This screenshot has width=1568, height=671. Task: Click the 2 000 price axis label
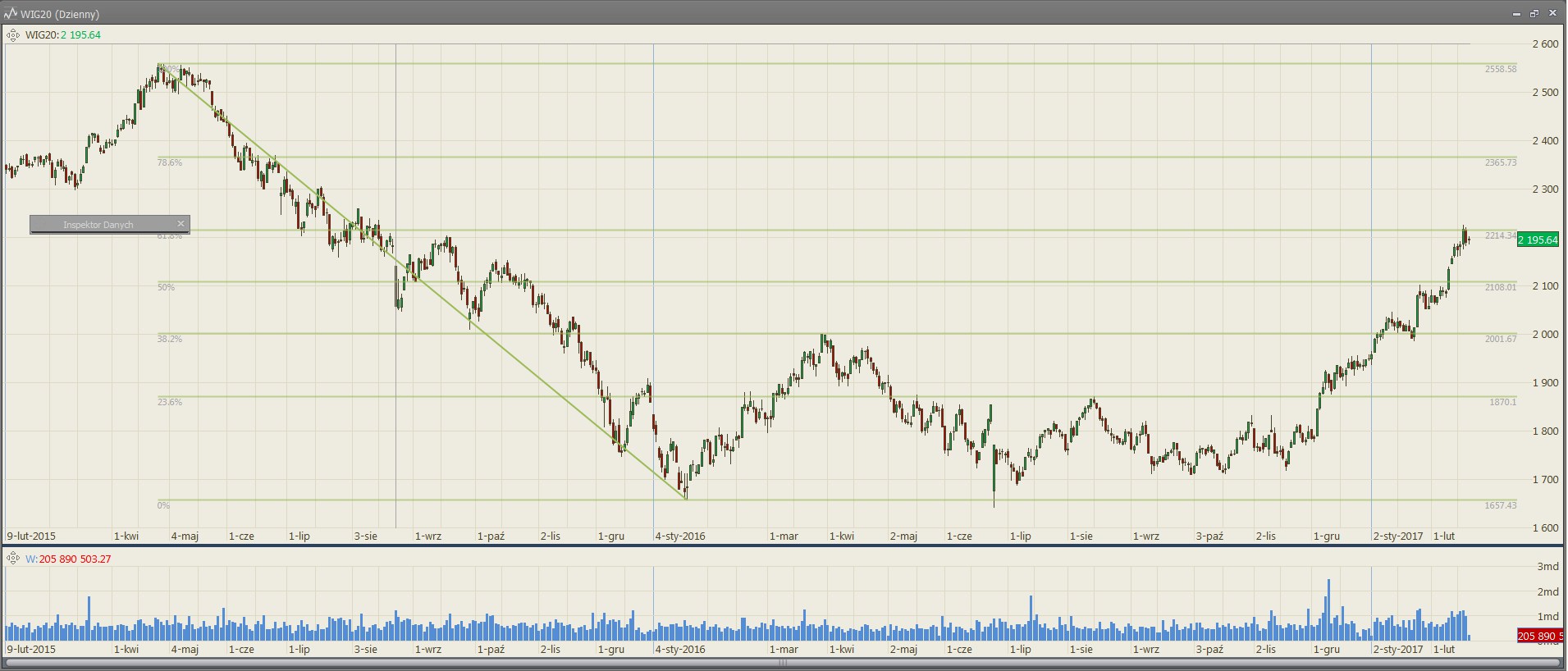1545,335
